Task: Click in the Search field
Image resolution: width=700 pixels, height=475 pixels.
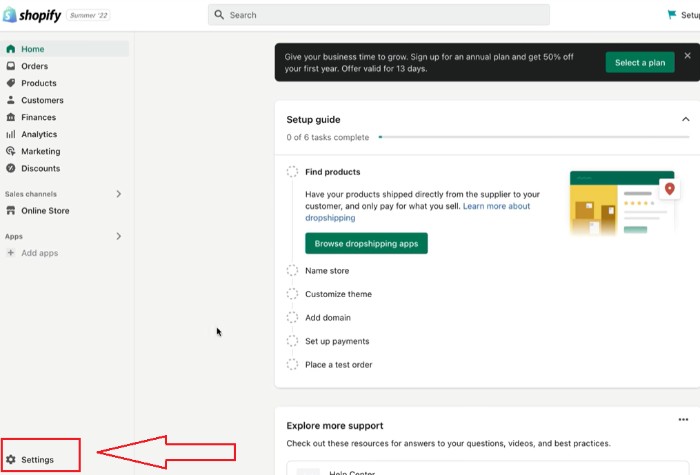Action: point(379,15)
